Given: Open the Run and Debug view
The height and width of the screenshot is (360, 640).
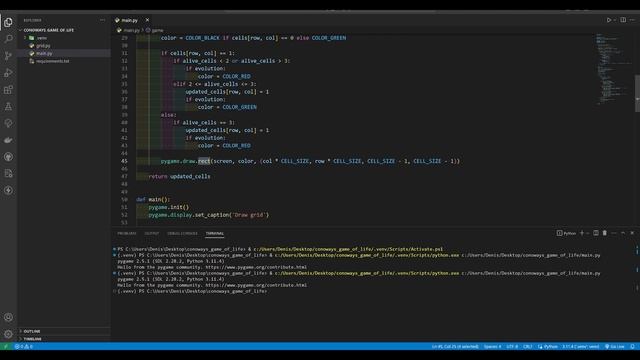Looking at the screenshot, I should tap(8, 73).
